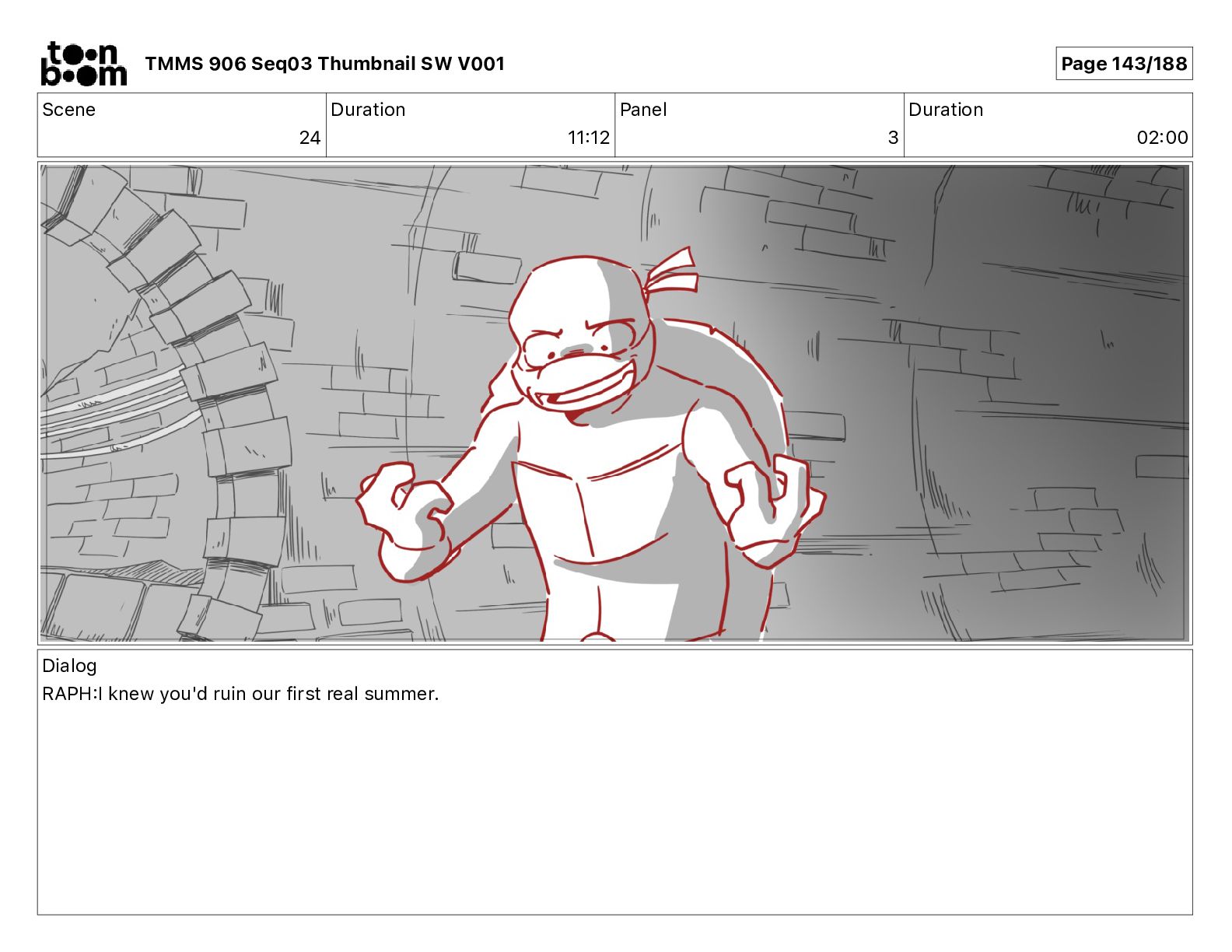1232x952 pixels.
Task: Select the title 'TMMS 906 Seq03 Thumbnail SW V001'
Action: point(325,64)
